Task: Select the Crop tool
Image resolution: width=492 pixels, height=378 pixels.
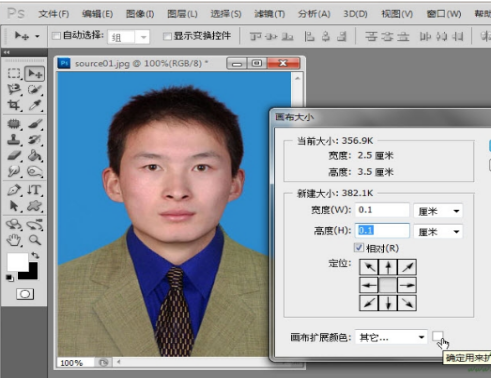Action: coord(14,105)
